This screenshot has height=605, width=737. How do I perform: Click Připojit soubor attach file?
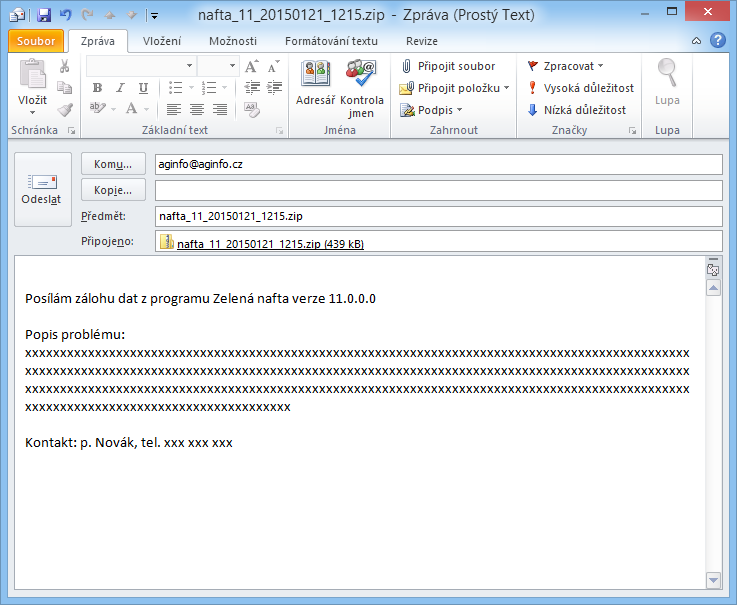click(448, 66)
